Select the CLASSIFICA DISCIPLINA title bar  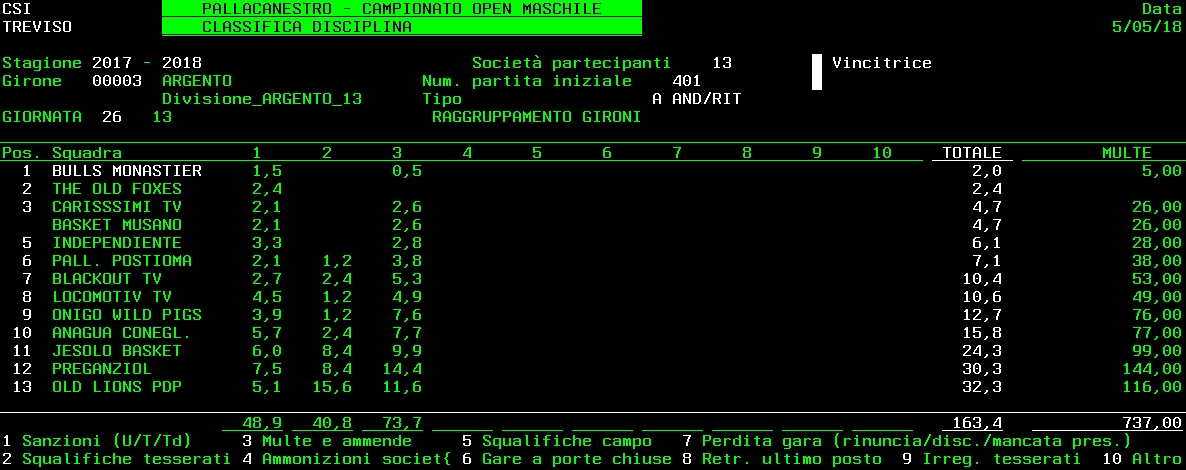click(x=401, y=27)
